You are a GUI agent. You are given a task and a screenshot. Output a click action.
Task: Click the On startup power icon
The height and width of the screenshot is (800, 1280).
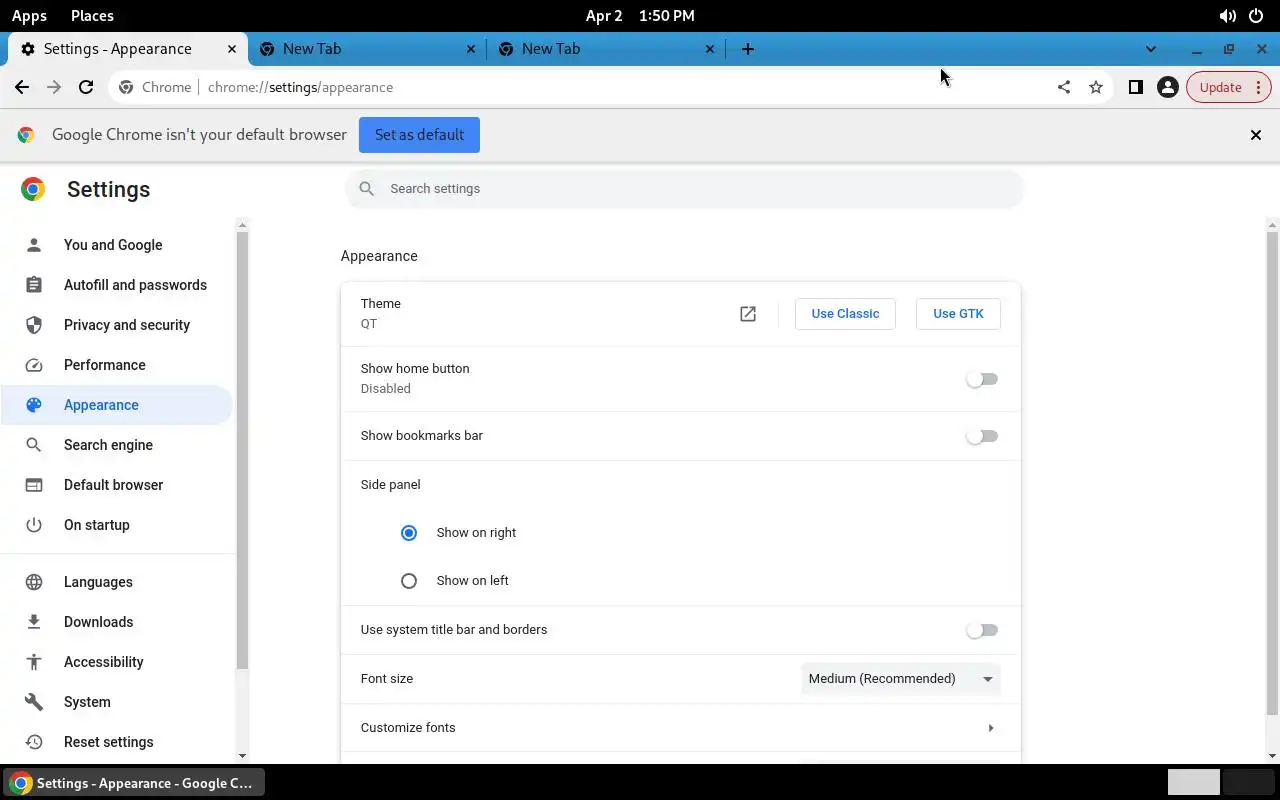pos(34,525)
